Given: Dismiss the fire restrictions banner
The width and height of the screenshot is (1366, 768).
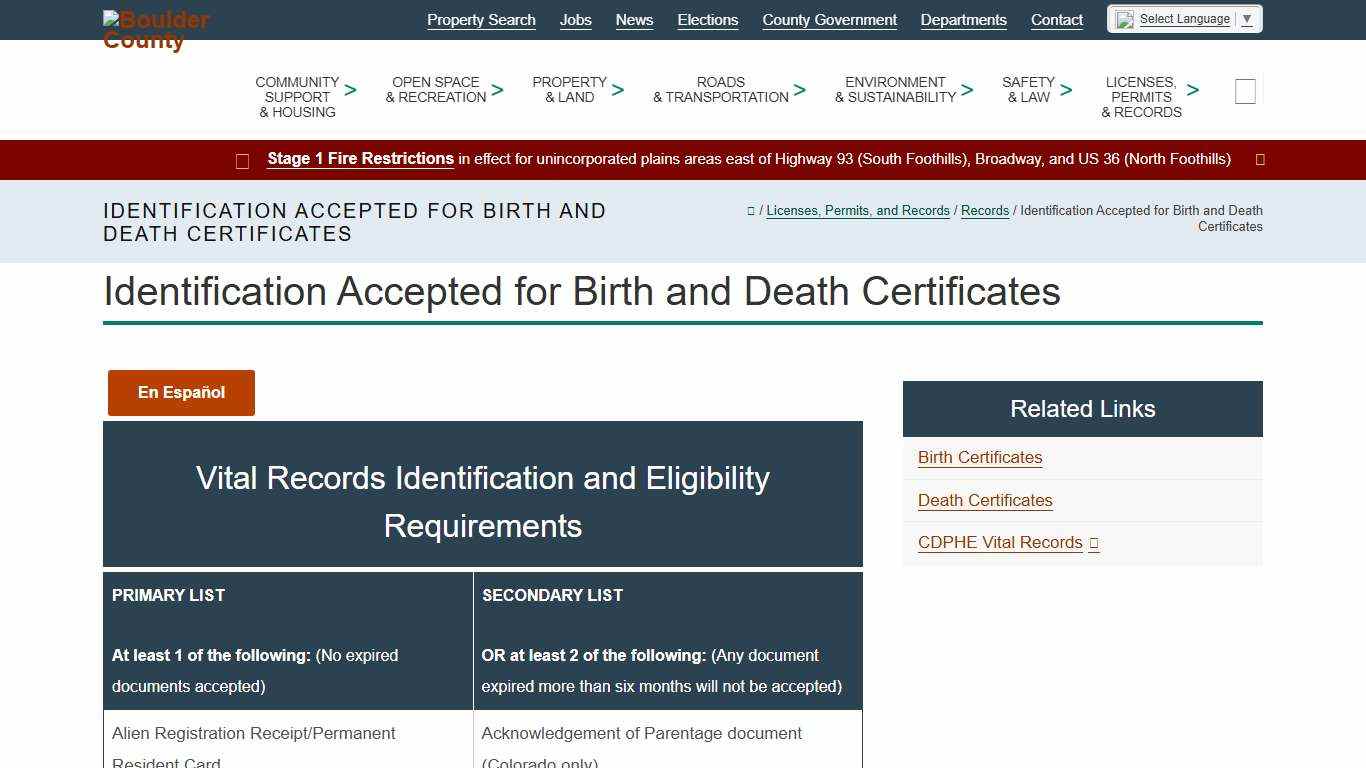Looking at the screenshot, I should coord(1259,159).
